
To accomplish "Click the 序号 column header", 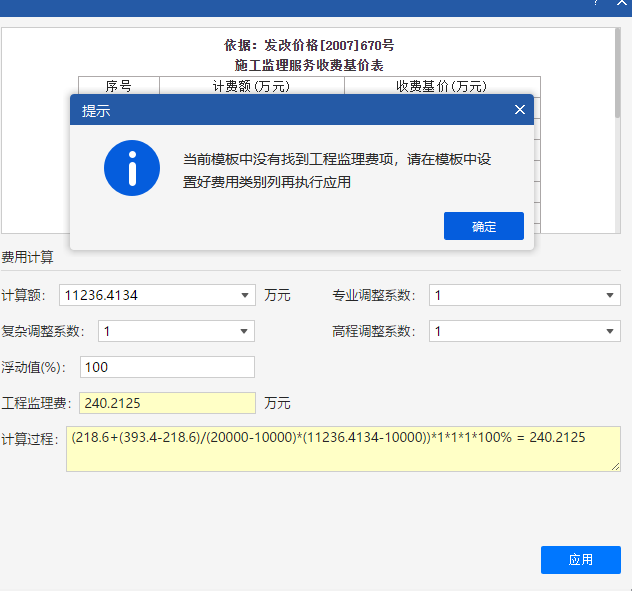I will click(x=118, y=86).
